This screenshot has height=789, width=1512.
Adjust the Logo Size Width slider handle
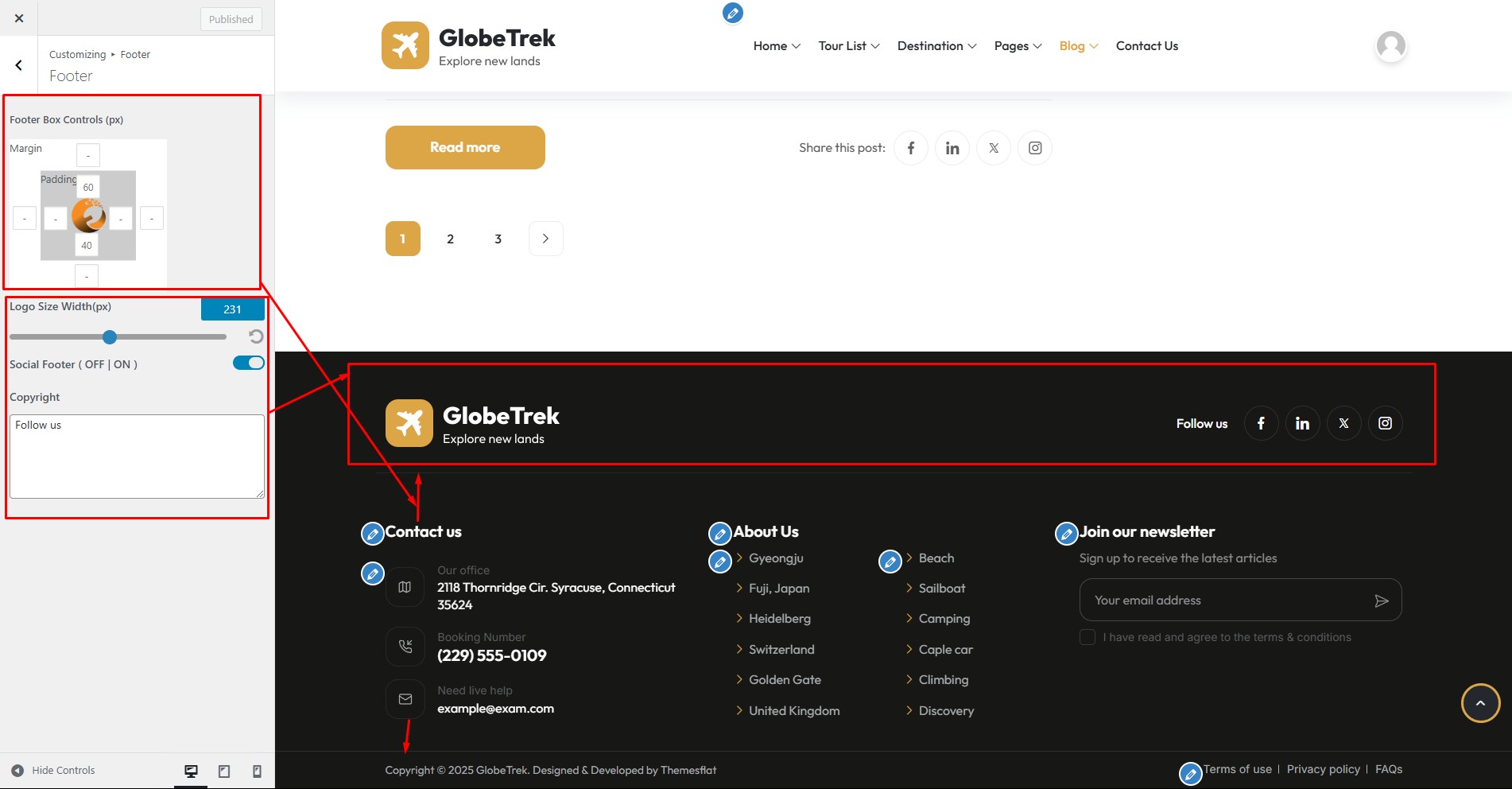110,337
